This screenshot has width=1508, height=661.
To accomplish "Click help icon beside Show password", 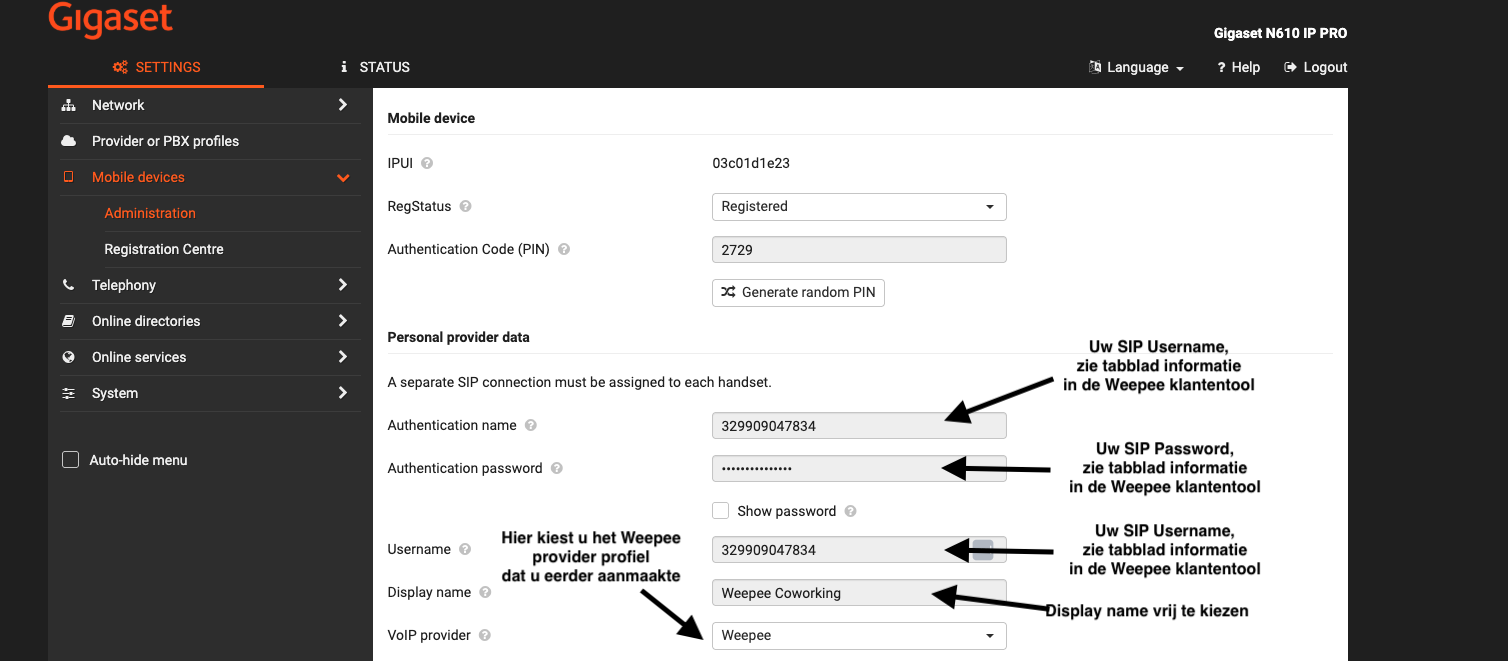I will [850, 511].
